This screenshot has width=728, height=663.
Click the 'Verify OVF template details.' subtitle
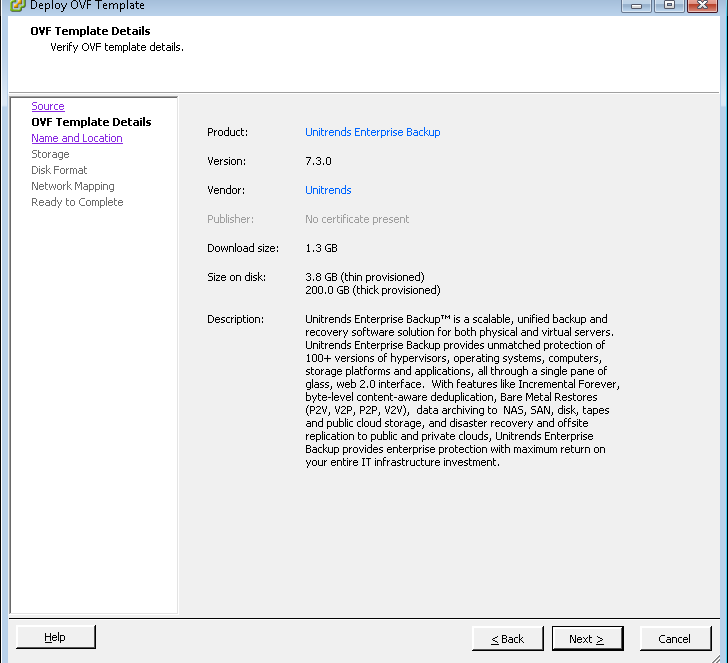coord(117,47)
